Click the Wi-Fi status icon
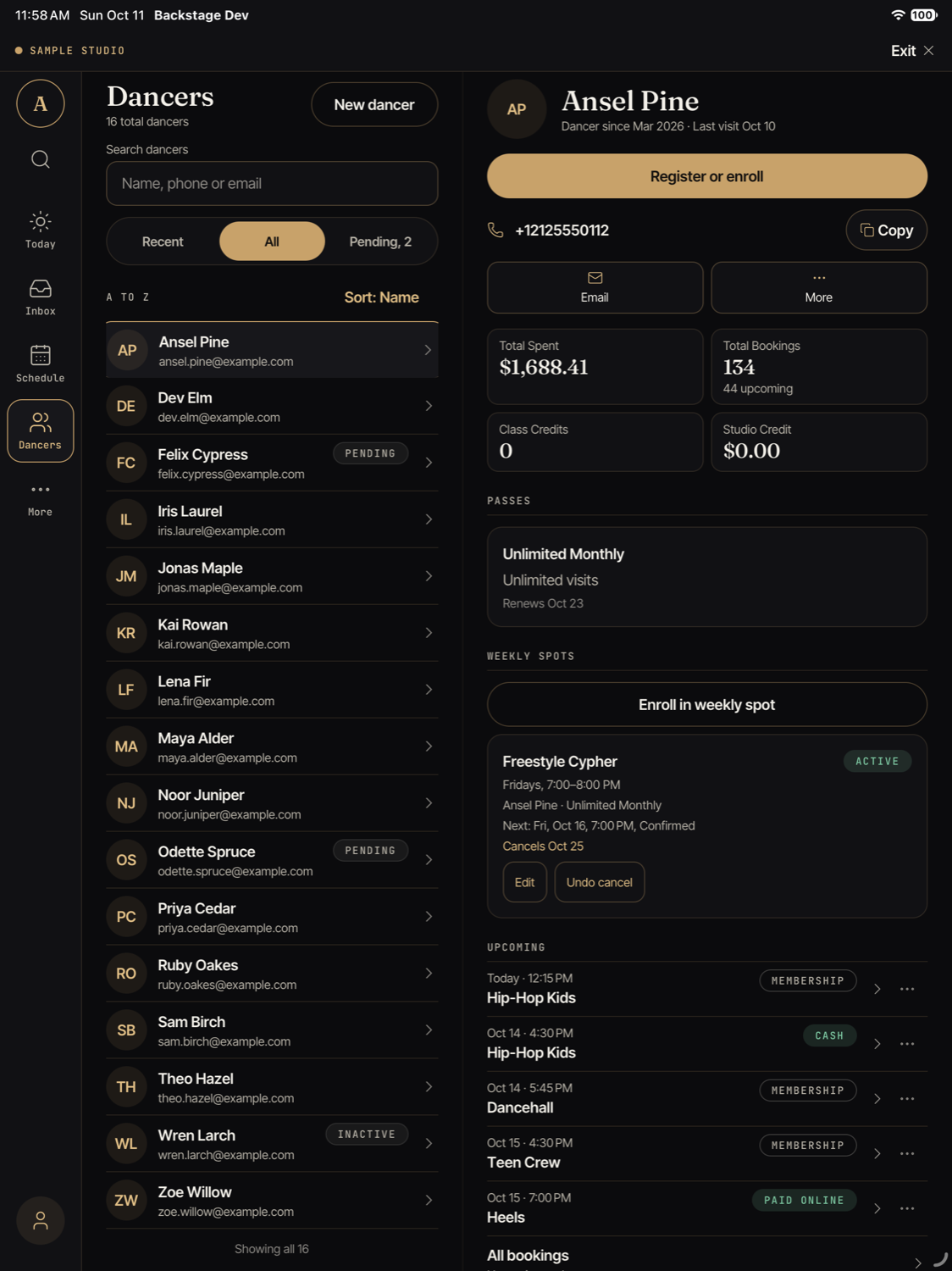The image size is (952, 1271). click(x=898, y=15)
